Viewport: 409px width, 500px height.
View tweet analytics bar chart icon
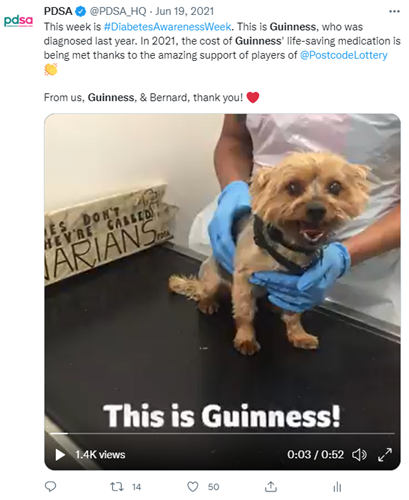pyautogui.click(x=337, y=487)
